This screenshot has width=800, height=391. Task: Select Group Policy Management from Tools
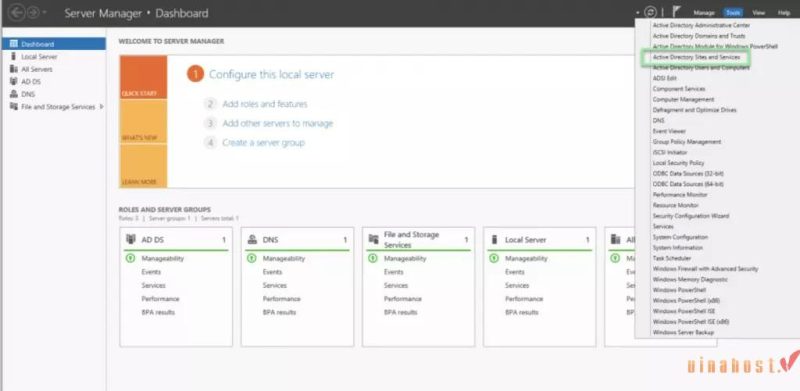[x=687, y=141]
